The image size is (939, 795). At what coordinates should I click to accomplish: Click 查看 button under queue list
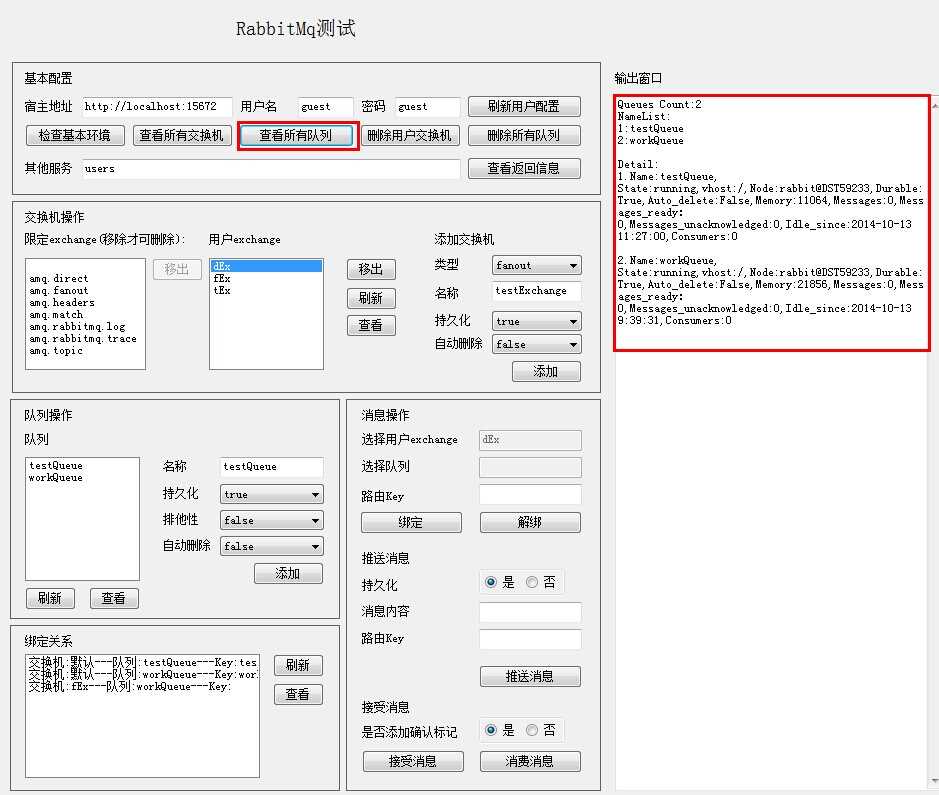114,598
